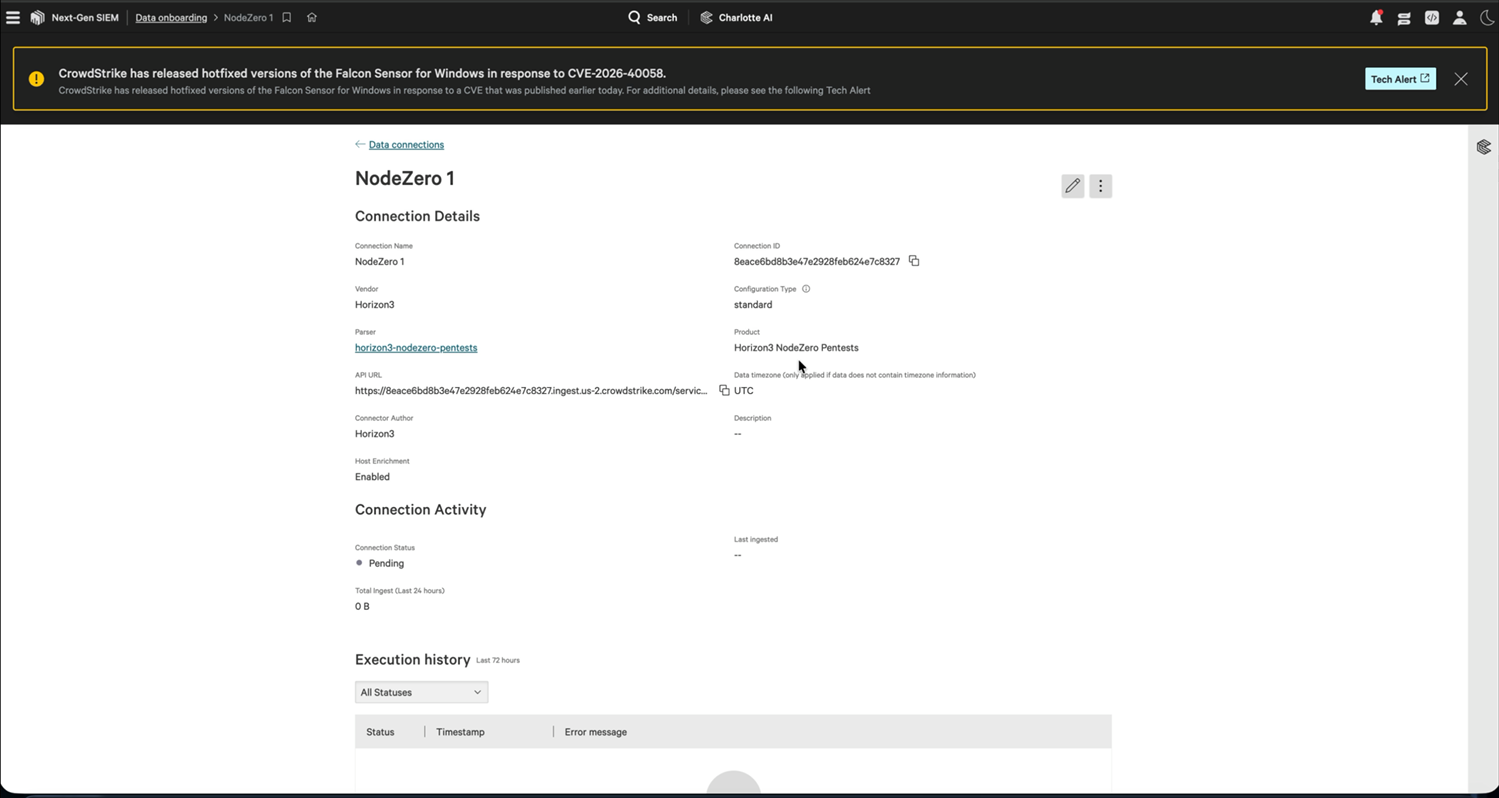Open the user account menu
Viewport: 1499px width, 798px height.
1460,18
